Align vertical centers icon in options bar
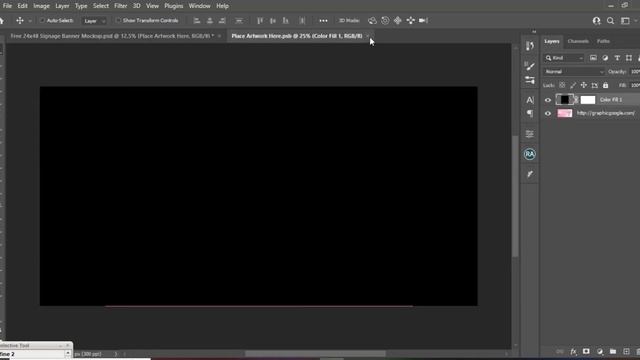This screenshot has height=360, width=640. (x=273, y=20)
